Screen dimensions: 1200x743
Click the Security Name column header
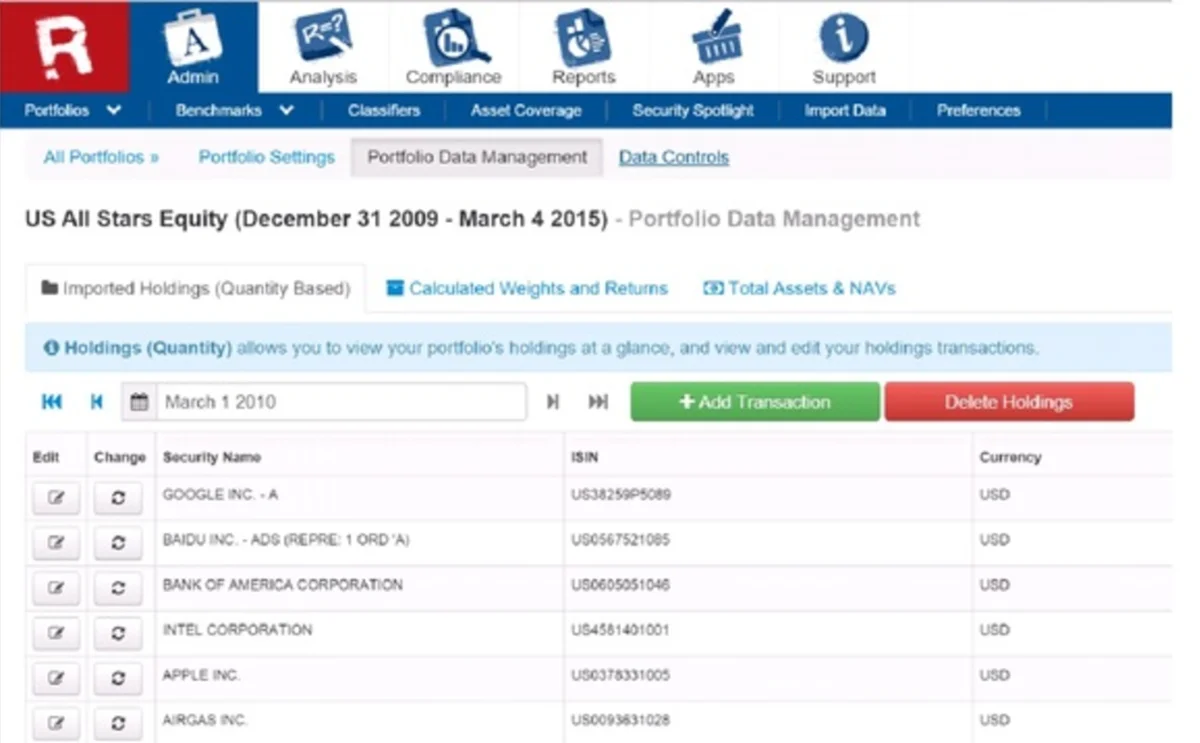point(212,457)
